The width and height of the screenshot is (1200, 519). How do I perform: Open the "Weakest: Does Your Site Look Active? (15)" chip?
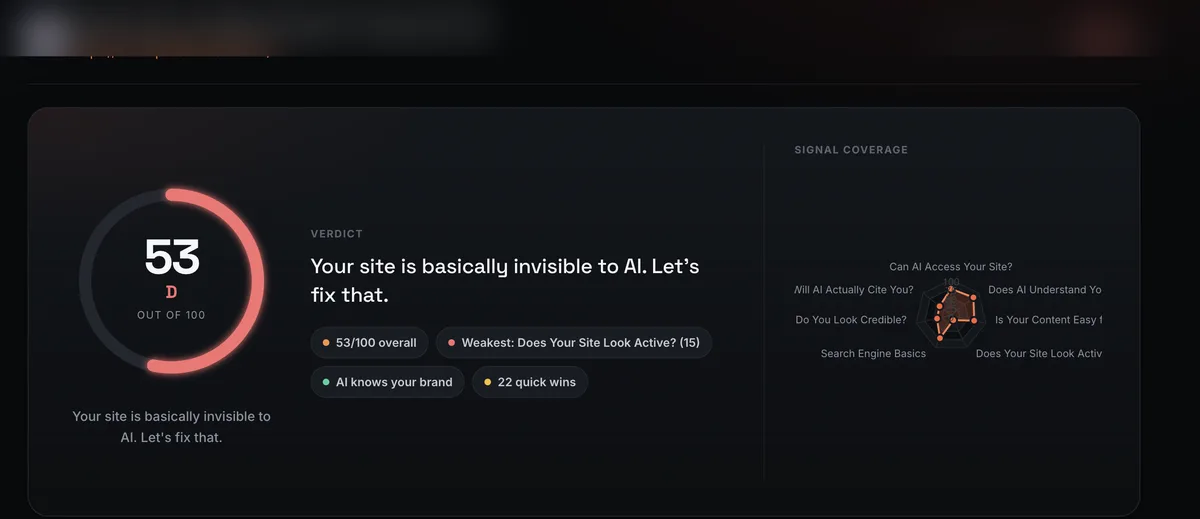pos(574,342)
